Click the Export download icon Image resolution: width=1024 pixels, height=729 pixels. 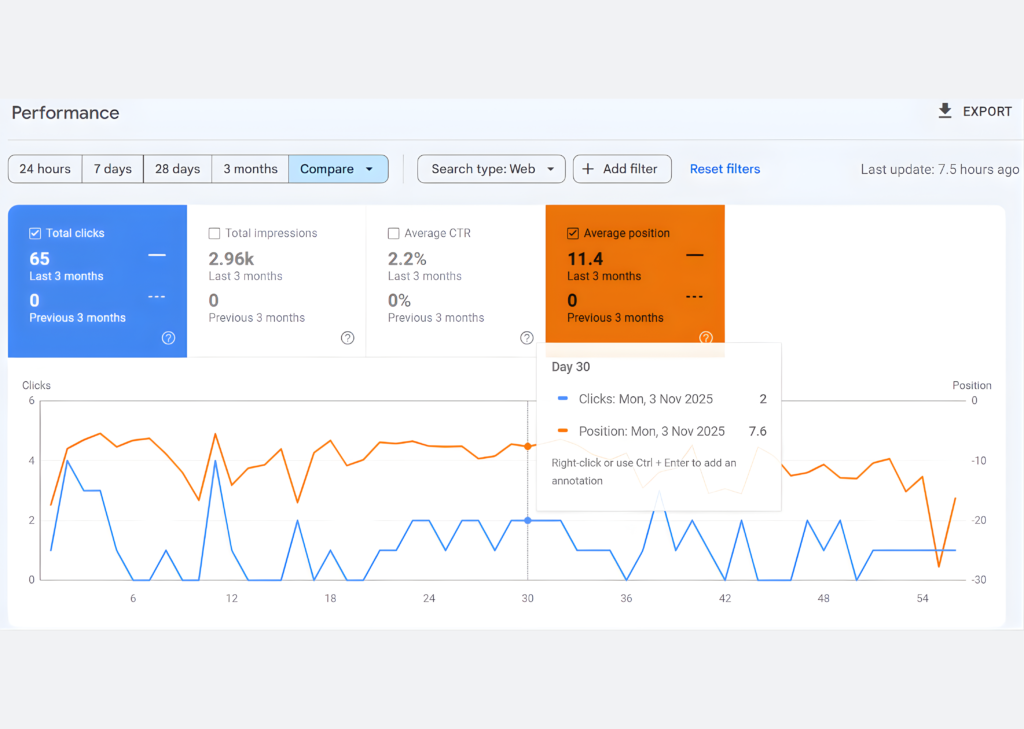click(x=945, y=111)
